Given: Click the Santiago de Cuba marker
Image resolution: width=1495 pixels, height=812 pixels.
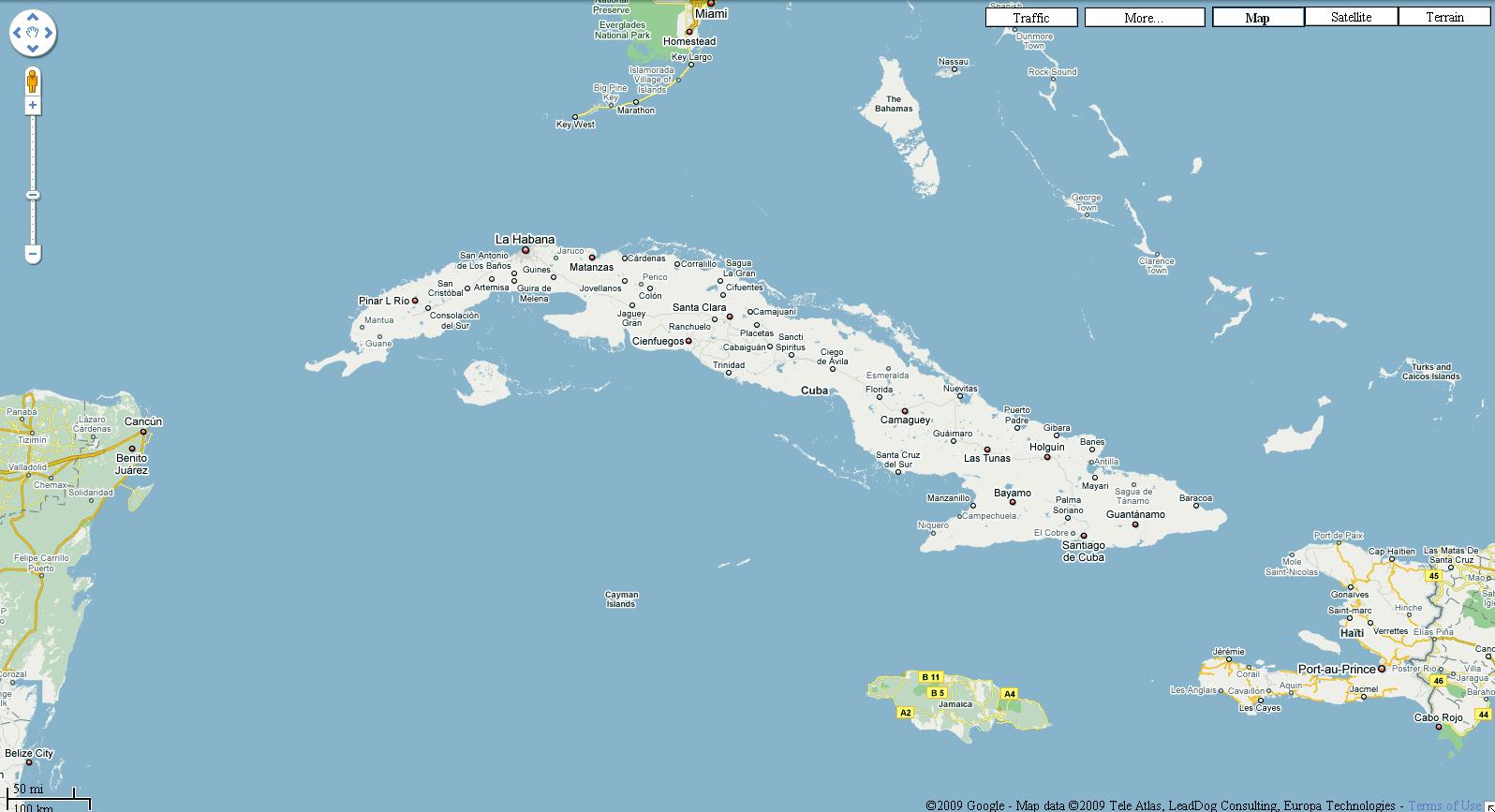Looking at the screenshot, I should coord(1084,536).
